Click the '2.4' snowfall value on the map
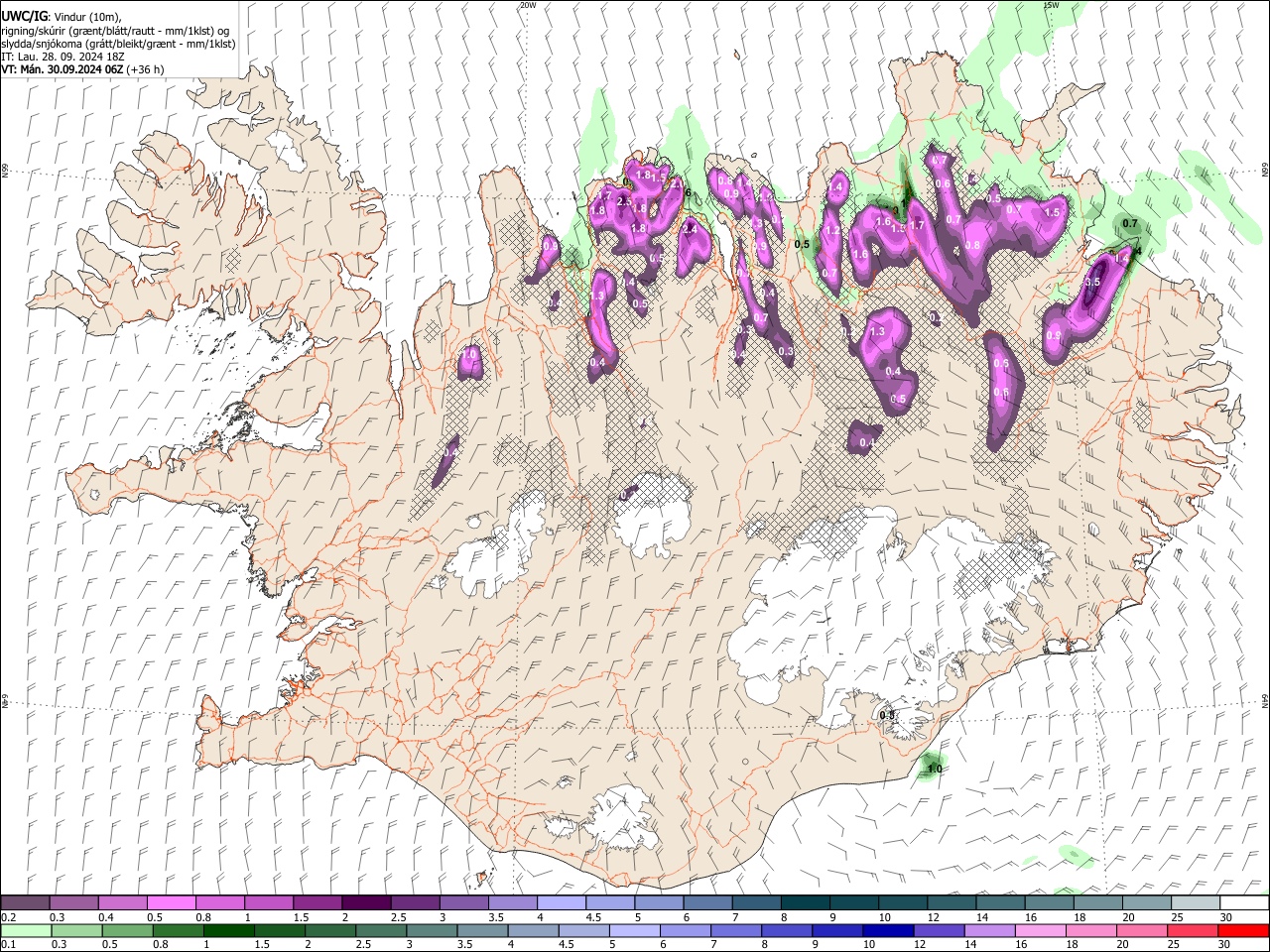The image size is (1270, 952). point(690,228)
